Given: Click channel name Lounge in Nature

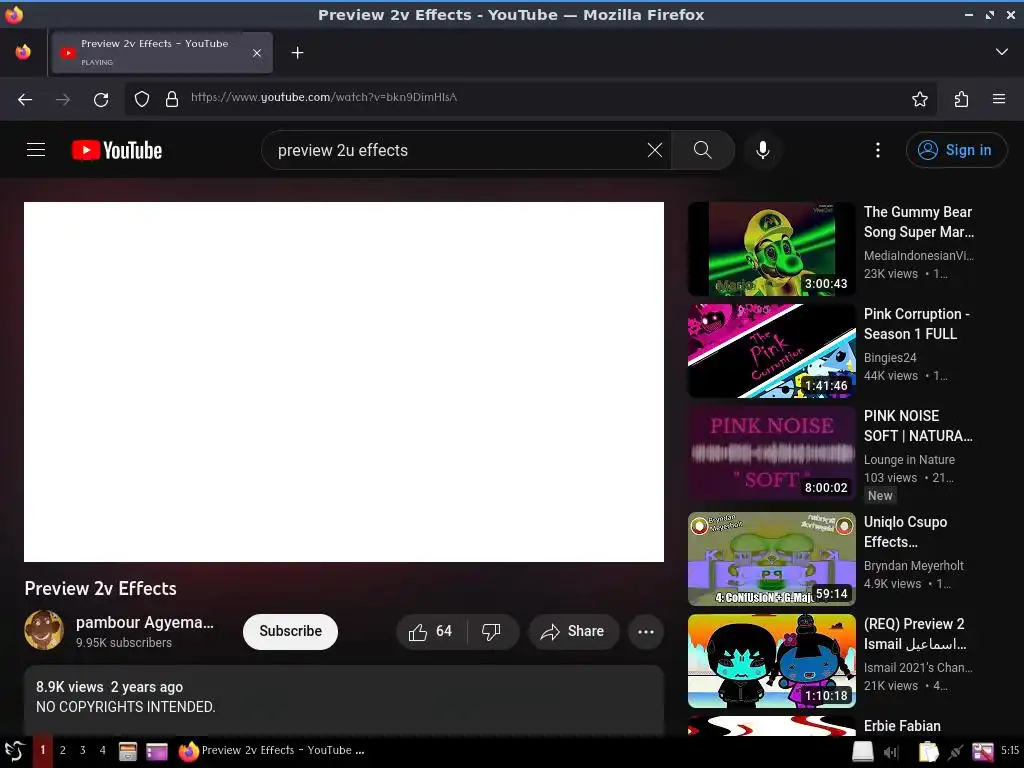Looking at the screenshot, I should coord(909,459).
